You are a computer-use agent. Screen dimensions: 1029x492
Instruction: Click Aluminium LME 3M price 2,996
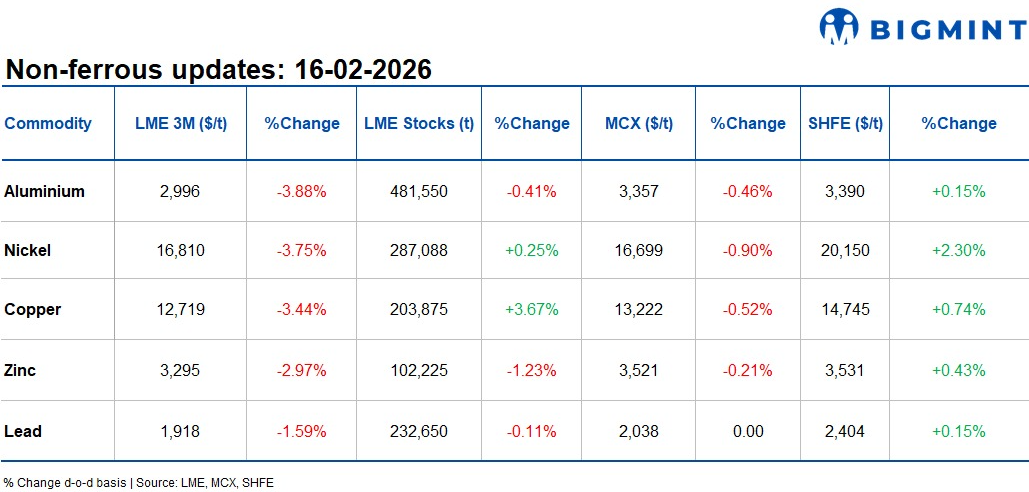[181, 191]
